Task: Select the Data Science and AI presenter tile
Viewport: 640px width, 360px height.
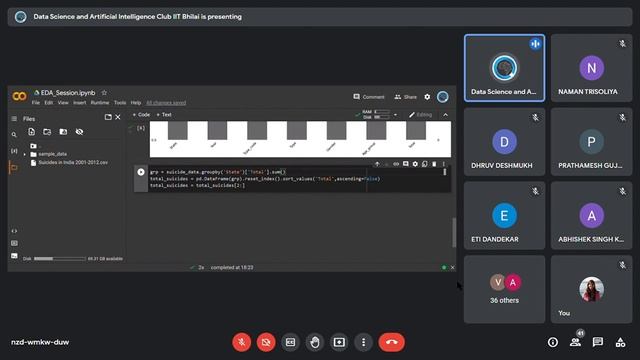Action: (x=504, y=68)
